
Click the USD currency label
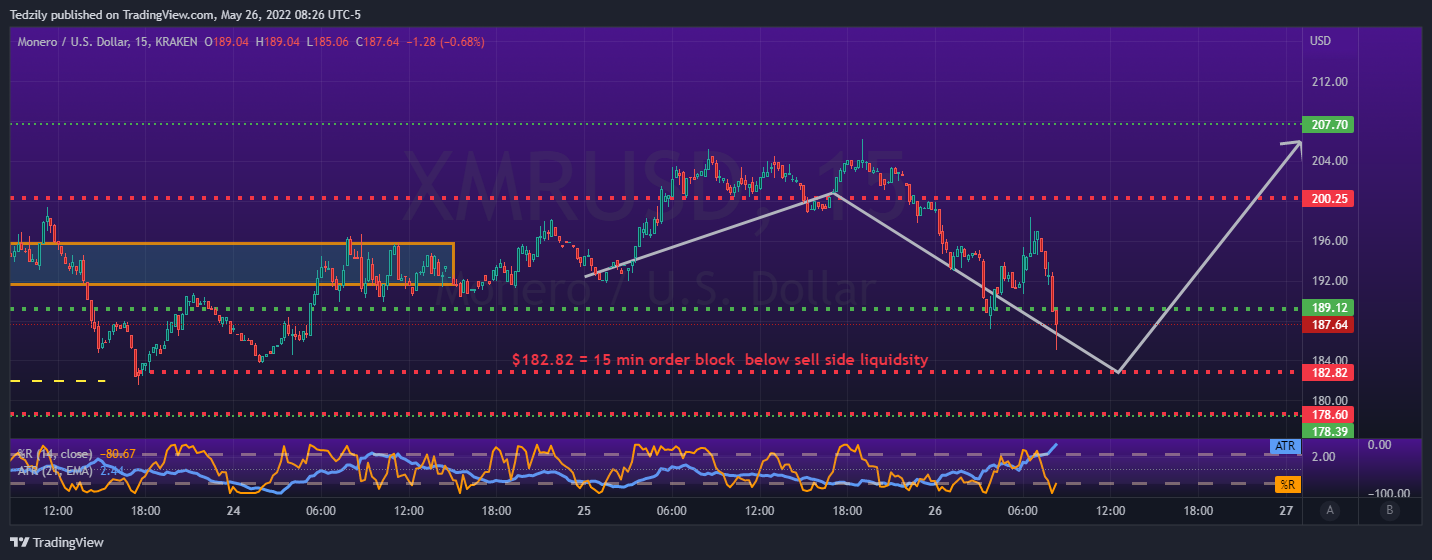(1320, 42)
